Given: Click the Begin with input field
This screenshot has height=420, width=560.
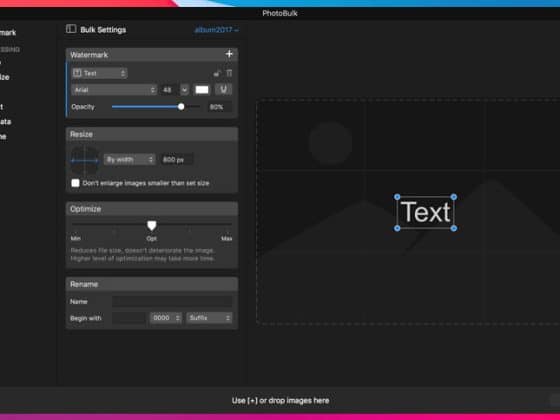Looking at the screenshot, I should [129, 318].
